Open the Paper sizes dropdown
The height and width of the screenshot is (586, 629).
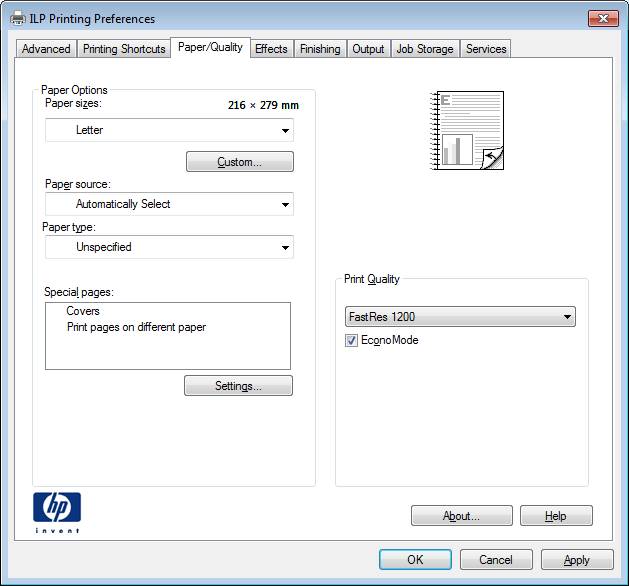(169, 130)
